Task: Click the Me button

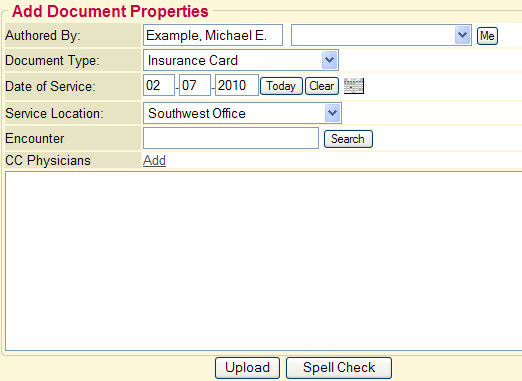Action: 487,36
